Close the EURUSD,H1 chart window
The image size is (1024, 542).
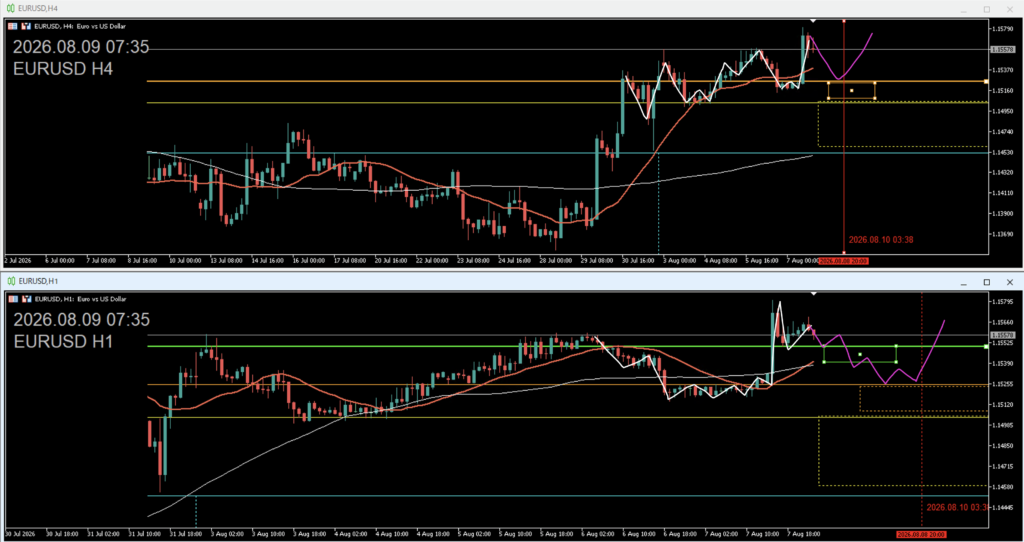pos(1010,282)
